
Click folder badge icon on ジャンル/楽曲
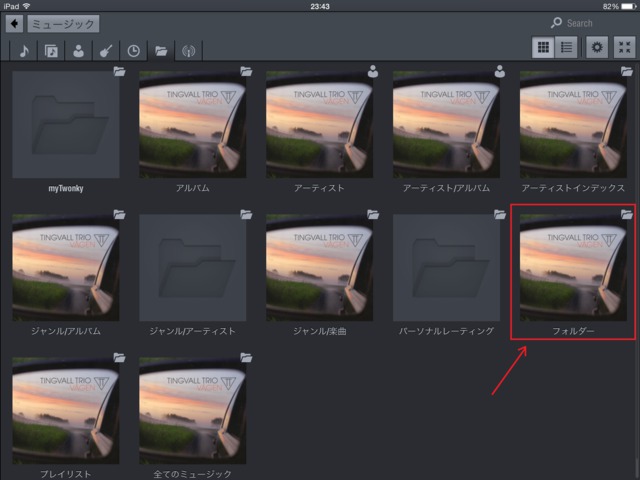point(373,214)
